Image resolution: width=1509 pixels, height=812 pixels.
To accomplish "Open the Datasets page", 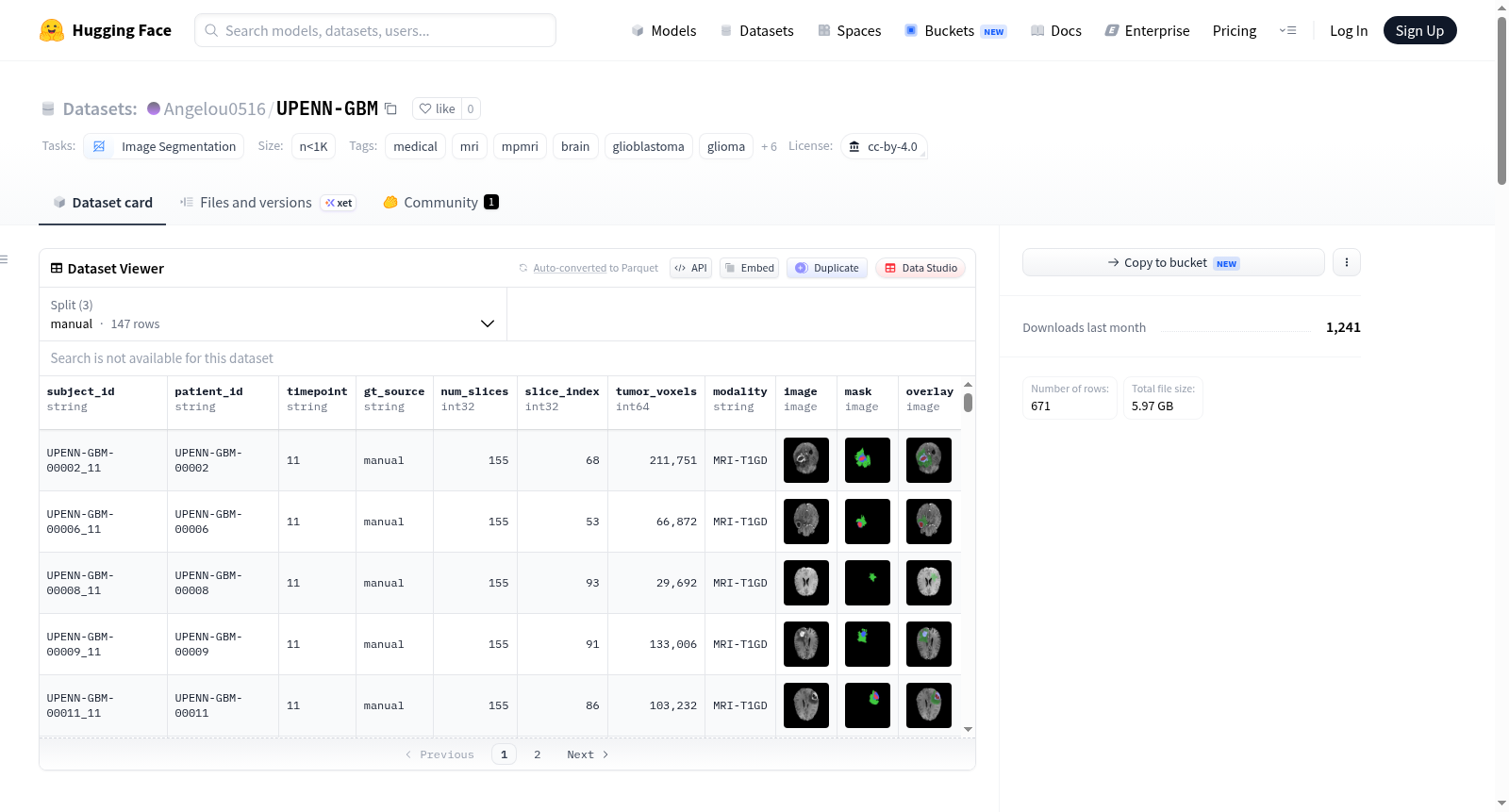I will (756, 30).
